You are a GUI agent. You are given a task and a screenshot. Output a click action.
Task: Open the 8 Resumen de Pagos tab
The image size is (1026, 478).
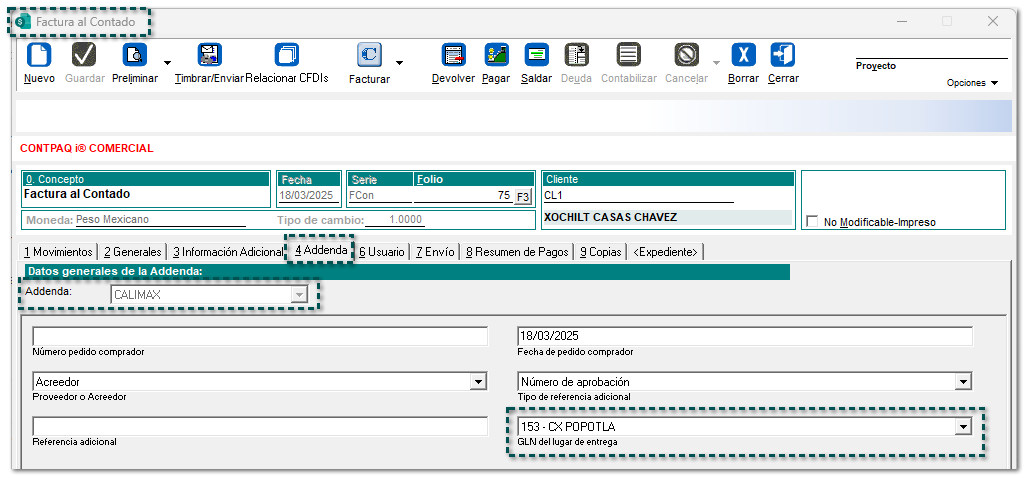[518, 252]
